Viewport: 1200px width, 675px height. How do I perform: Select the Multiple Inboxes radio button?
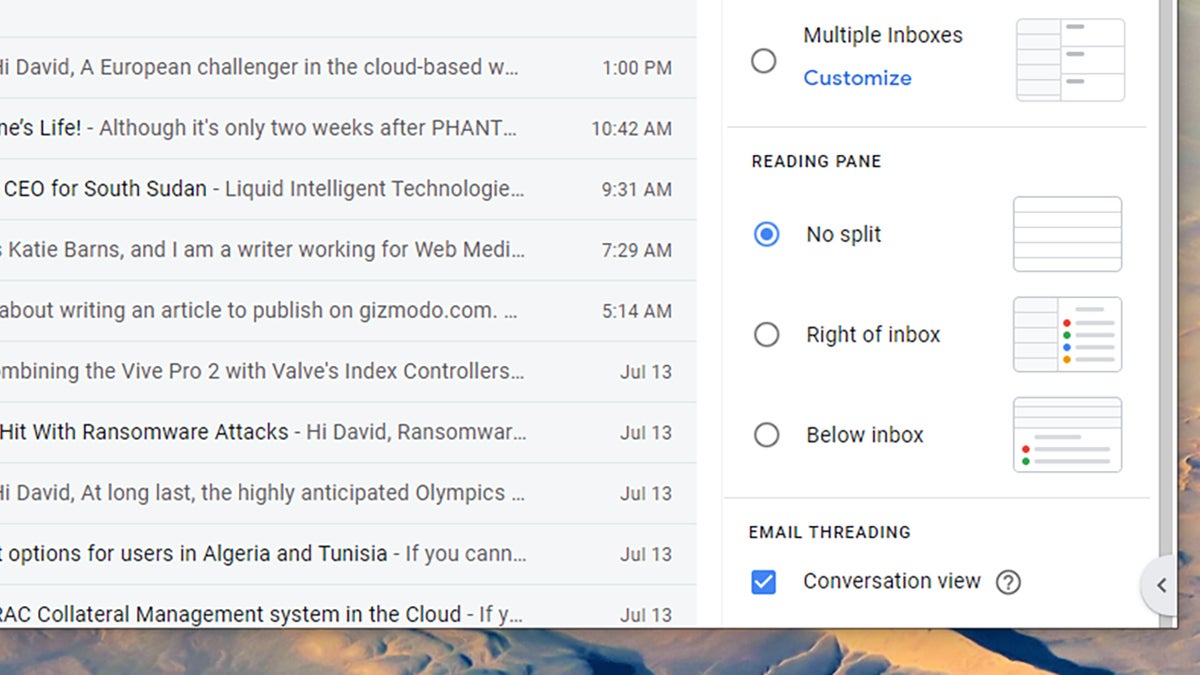(764, 60)
